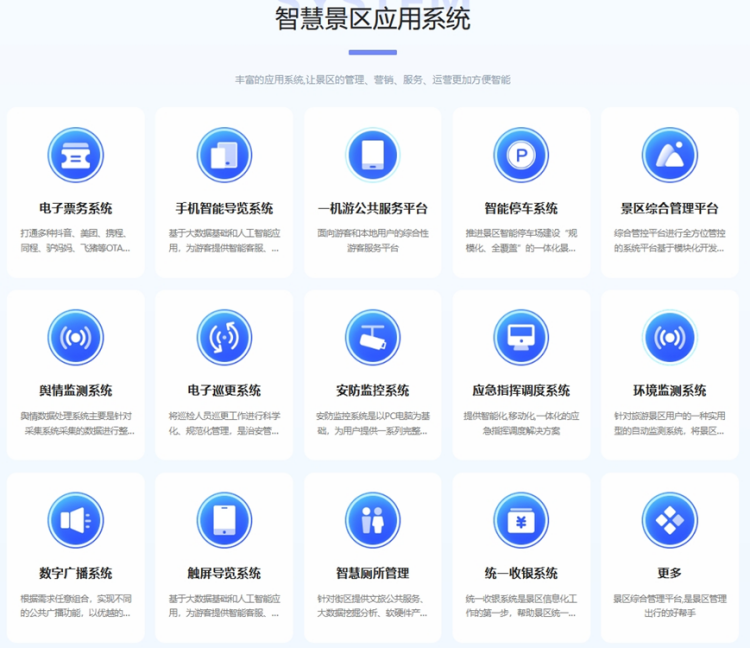This screenshot has height=648, width=750.
Task: Click the 舆情监测系统 signal icon
Action: point(76,338)
